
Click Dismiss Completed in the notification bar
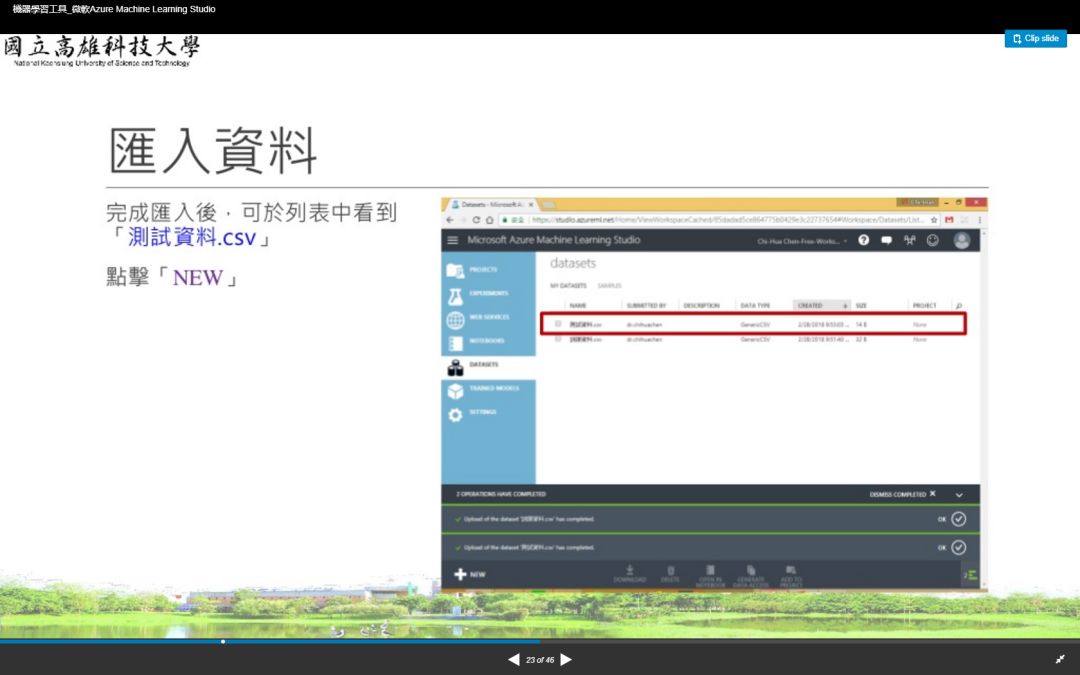point(902,494)
